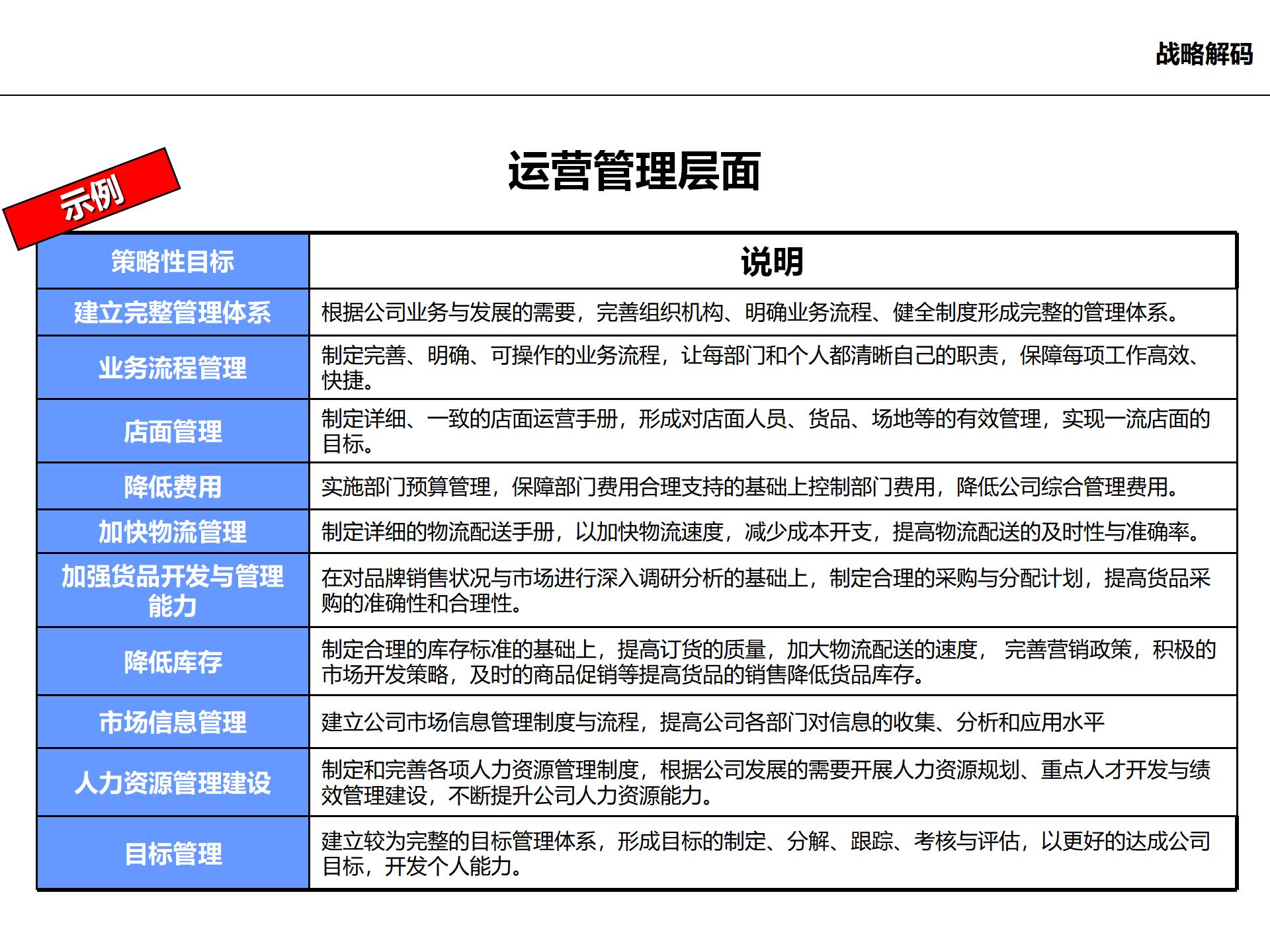Select the 加快物流管理 row label

point(173,532)
